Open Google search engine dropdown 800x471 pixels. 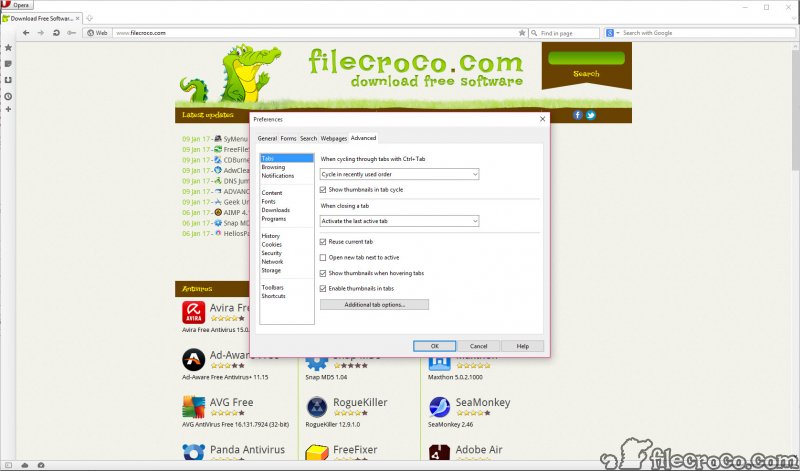(x=612, y=33)
